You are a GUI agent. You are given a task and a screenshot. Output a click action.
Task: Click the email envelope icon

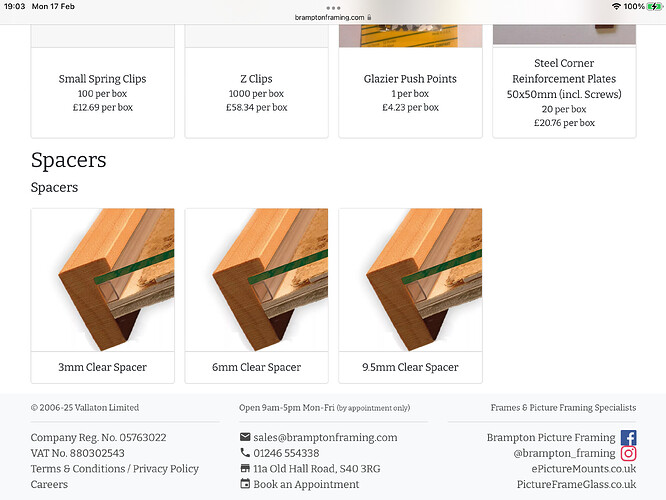(245, 437)
